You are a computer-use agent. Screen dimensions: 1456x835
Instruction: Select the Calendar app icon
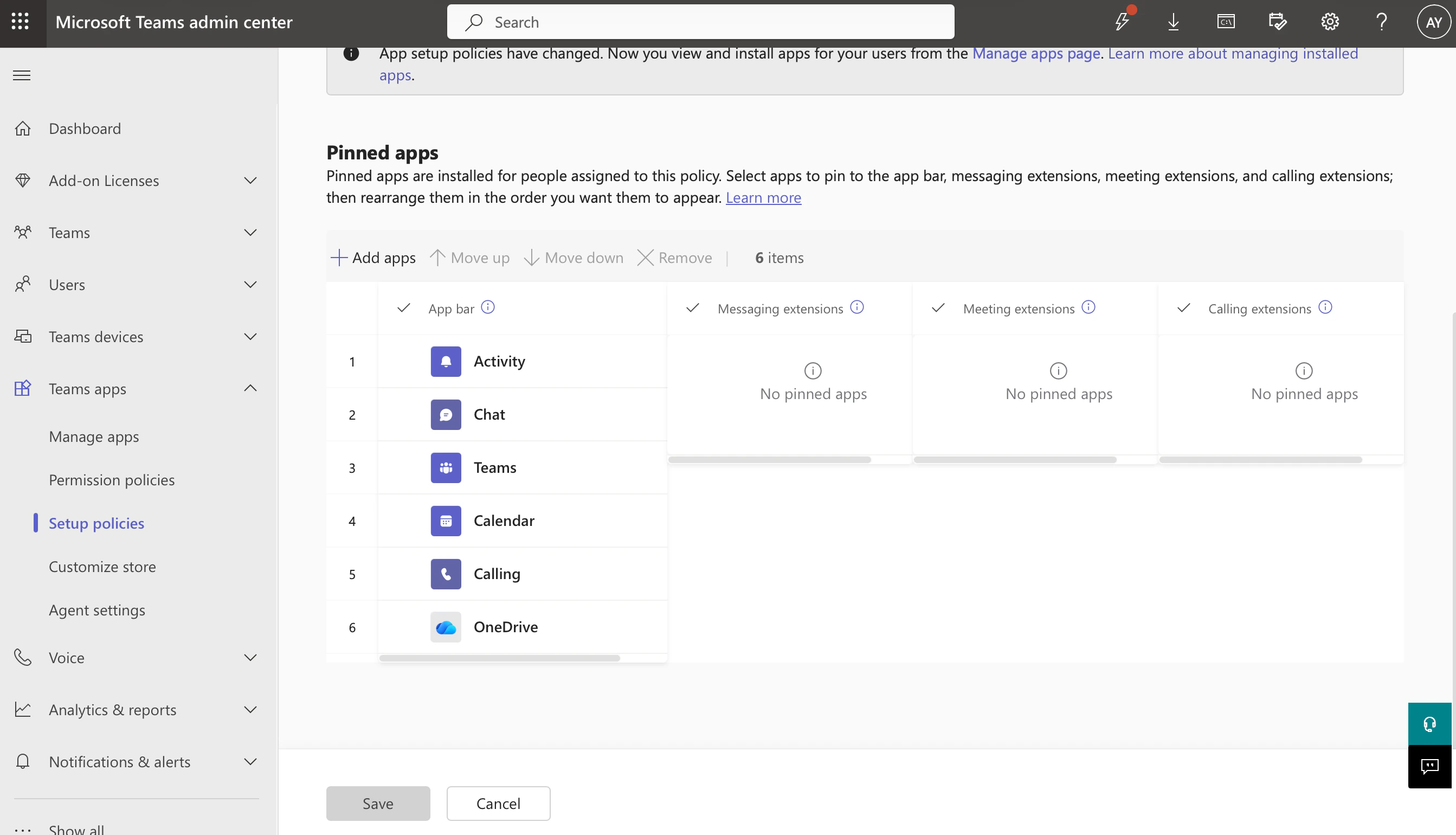point(446,521)
